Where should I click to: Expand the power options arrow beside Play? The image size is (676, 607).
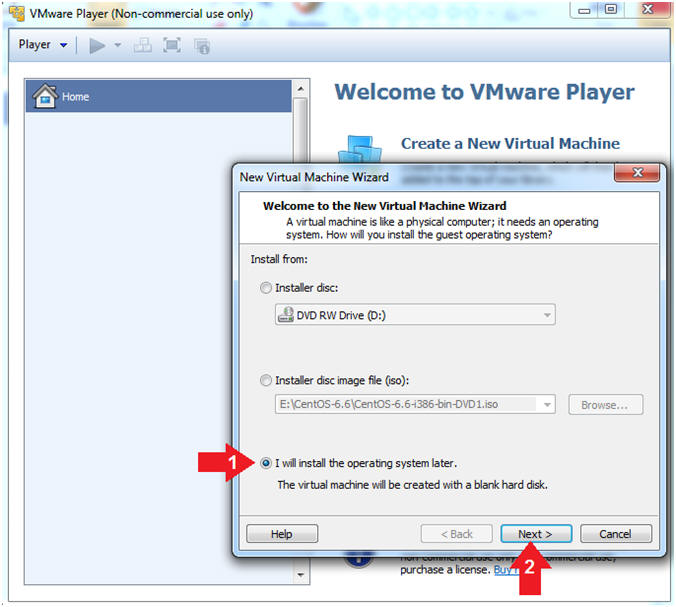tap(117, 45)
